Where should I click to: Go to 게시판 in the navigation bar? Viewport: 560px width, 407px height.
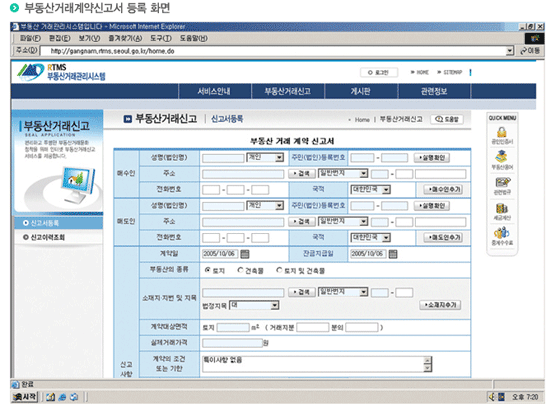point(360,91)
